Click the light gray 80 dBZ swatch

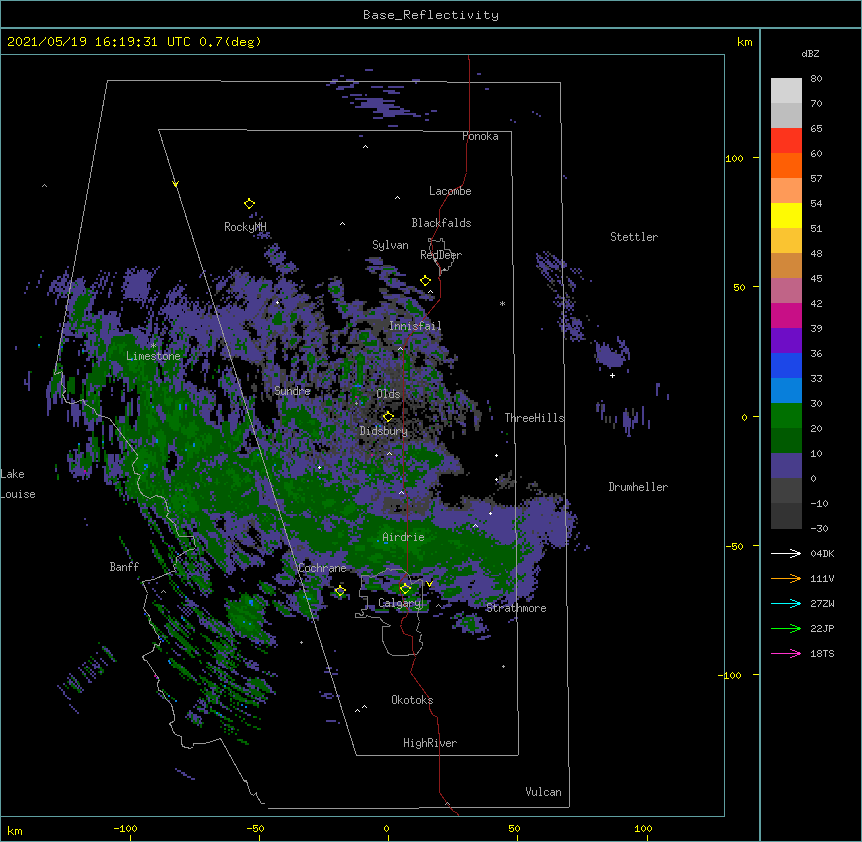pyautogui.click(x=786, y=90)
